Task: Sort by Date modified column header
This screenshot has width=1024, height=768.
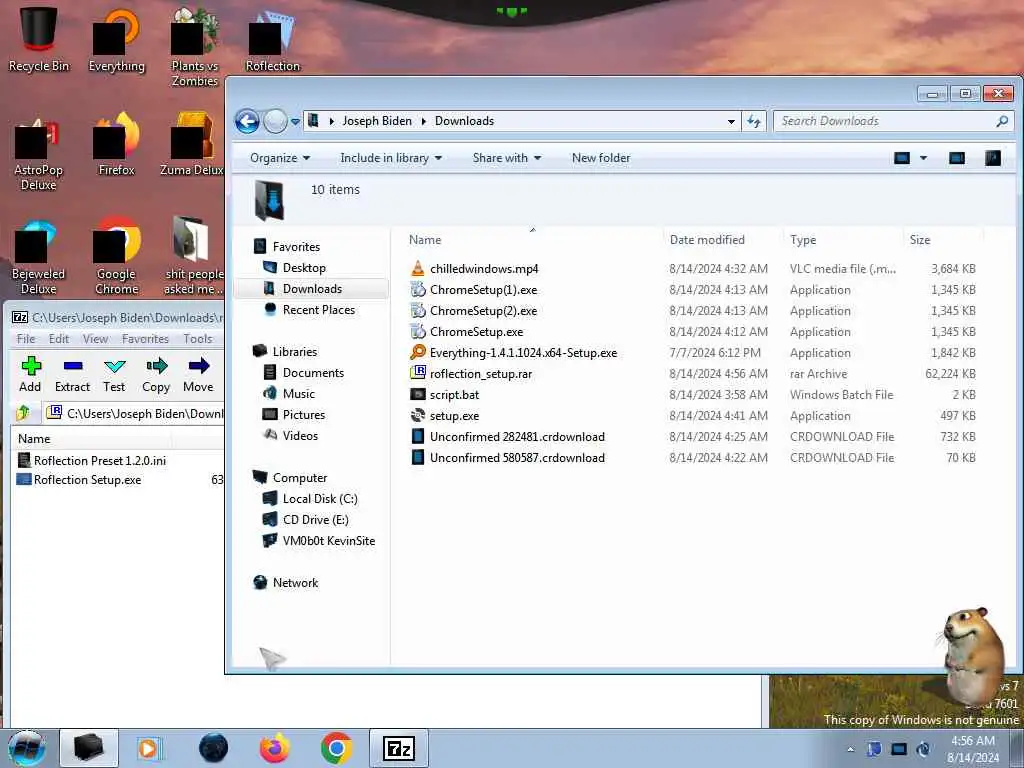Action: 723,240
